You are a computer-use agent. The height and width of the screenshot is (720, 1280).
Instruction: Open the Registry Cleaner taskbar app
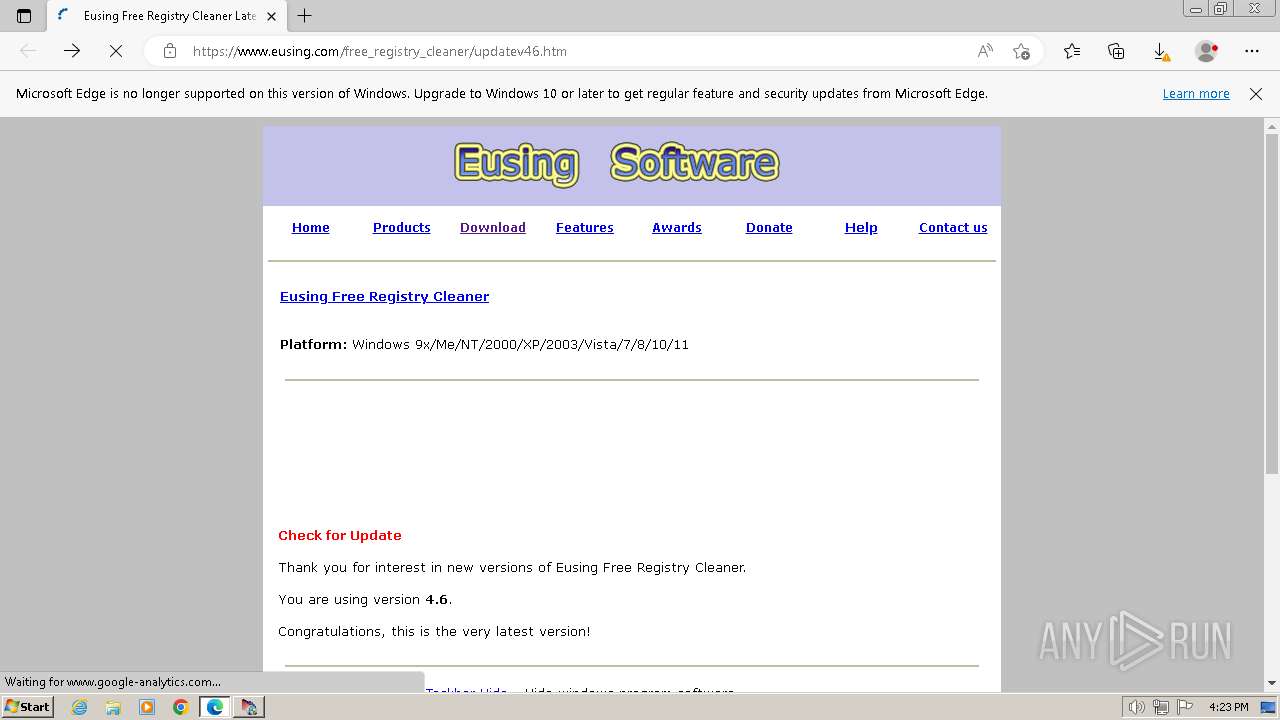pos(249,707)
